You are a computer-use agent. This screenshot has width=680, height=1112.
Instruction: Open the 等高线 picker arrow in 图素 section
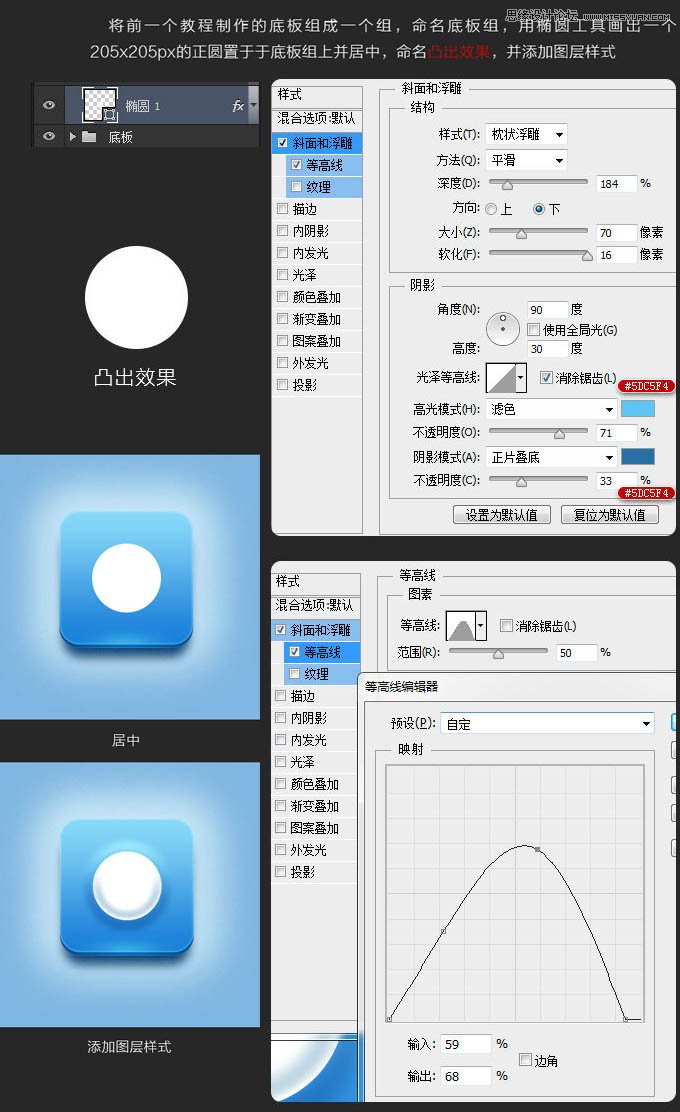pyautogui.click(x=481, y=626)
